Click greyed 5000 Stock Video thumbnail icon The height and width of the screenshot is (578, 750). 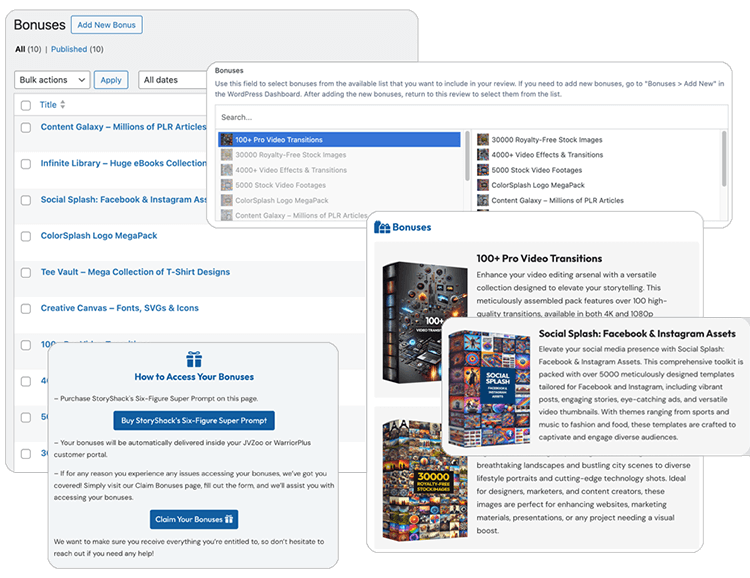pyautogui.click(x=227, y=185)
